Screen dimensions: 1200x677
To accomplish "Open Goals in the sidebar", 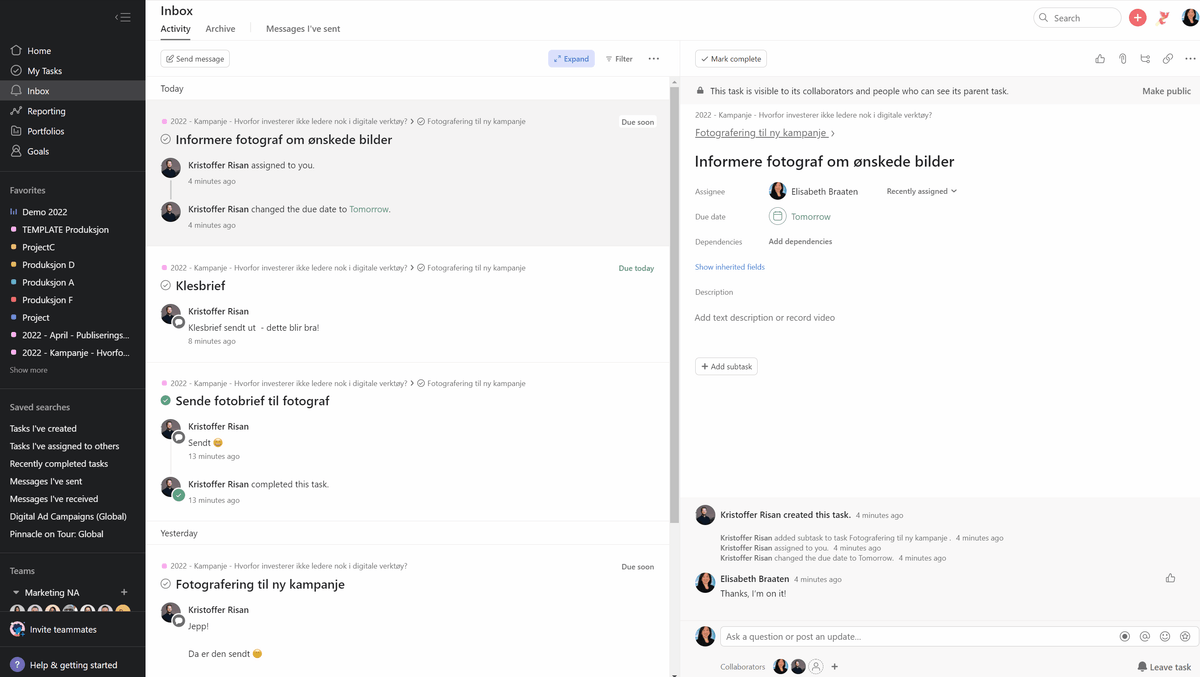I will pyautogui.click(x=38, y=151).
